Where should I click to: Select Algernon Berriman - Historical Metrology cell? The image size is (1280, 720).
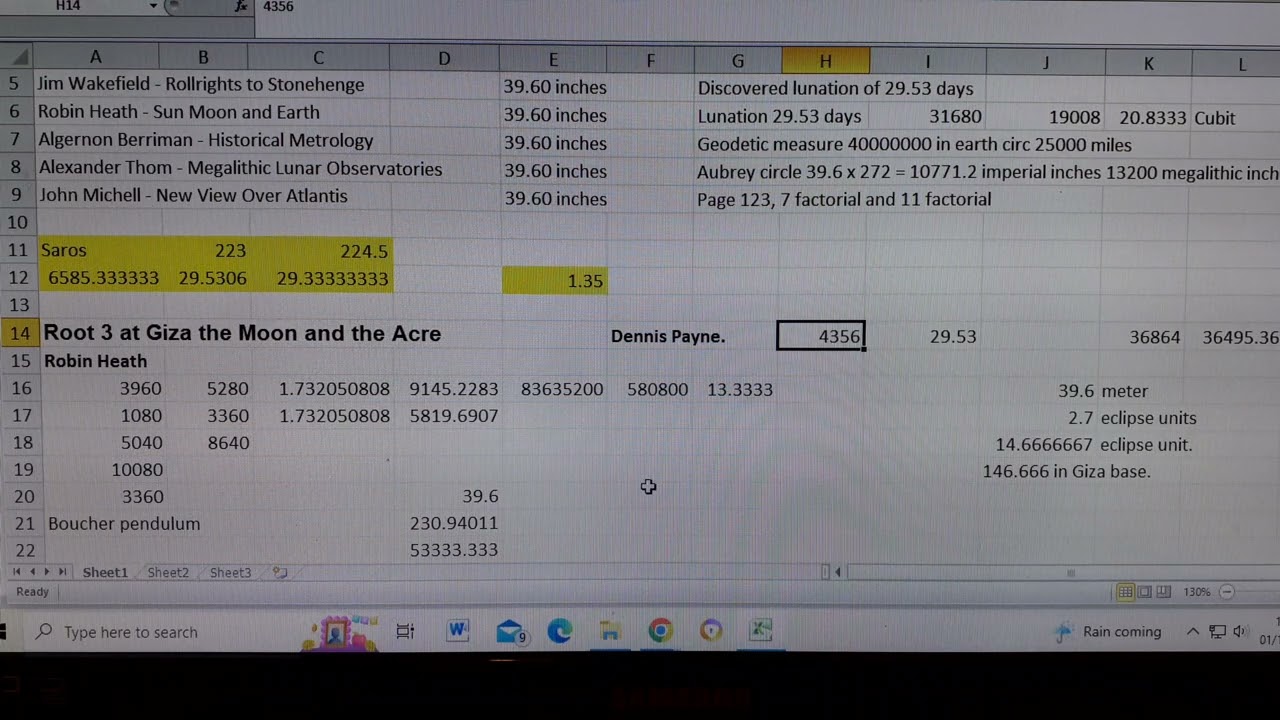(205, 141)
